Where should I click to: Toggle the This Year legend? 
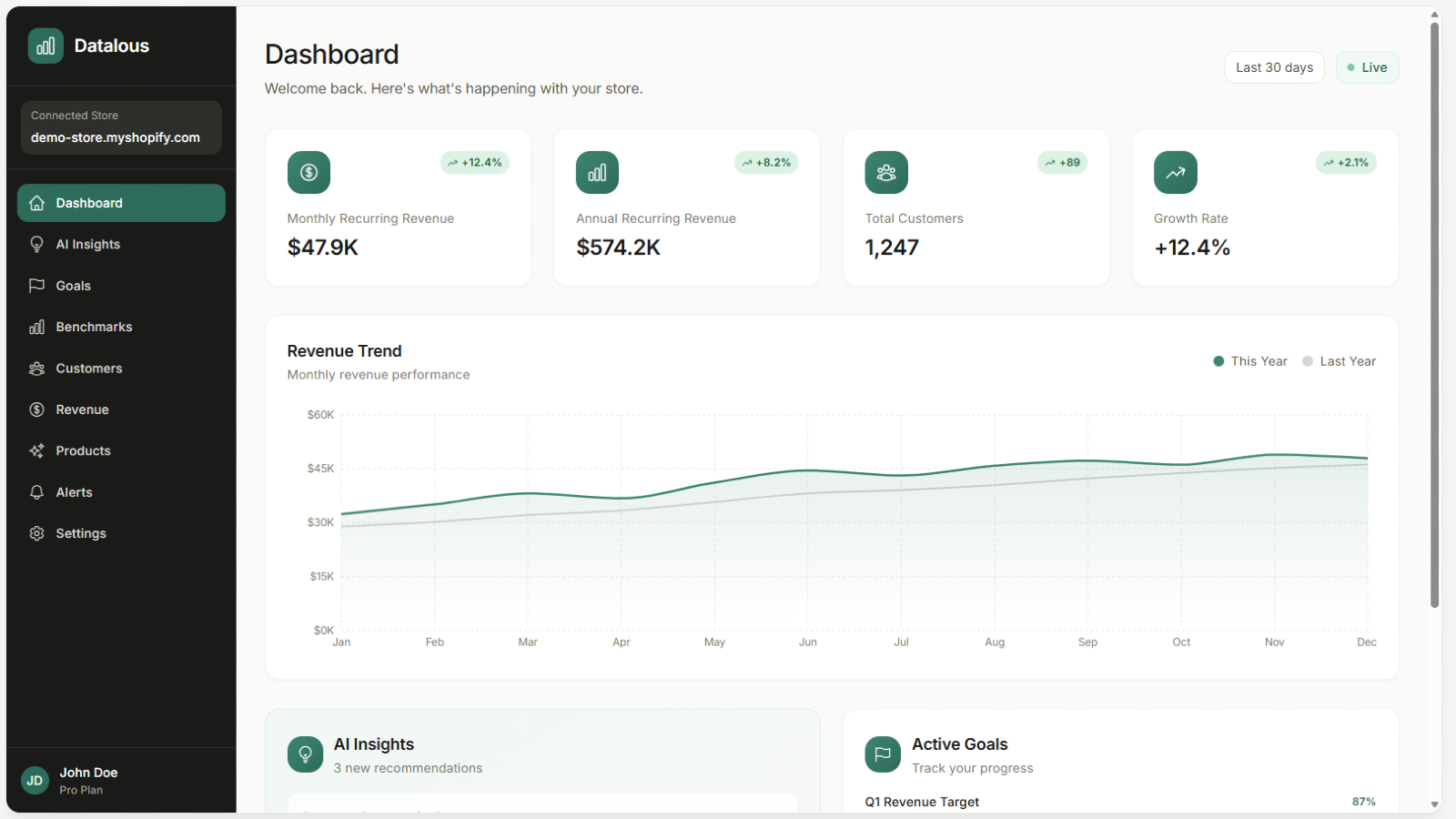[x=1250, y=360]
